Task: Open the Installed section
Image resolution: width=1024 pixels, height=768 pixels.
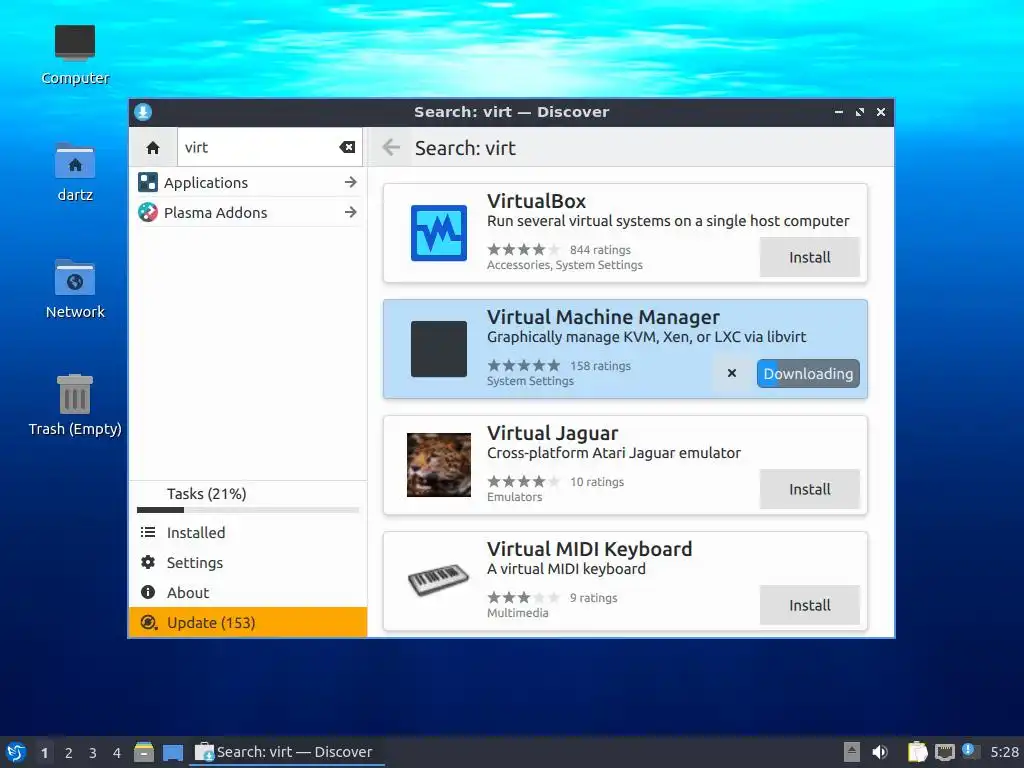Action: [x=248, y=532]
